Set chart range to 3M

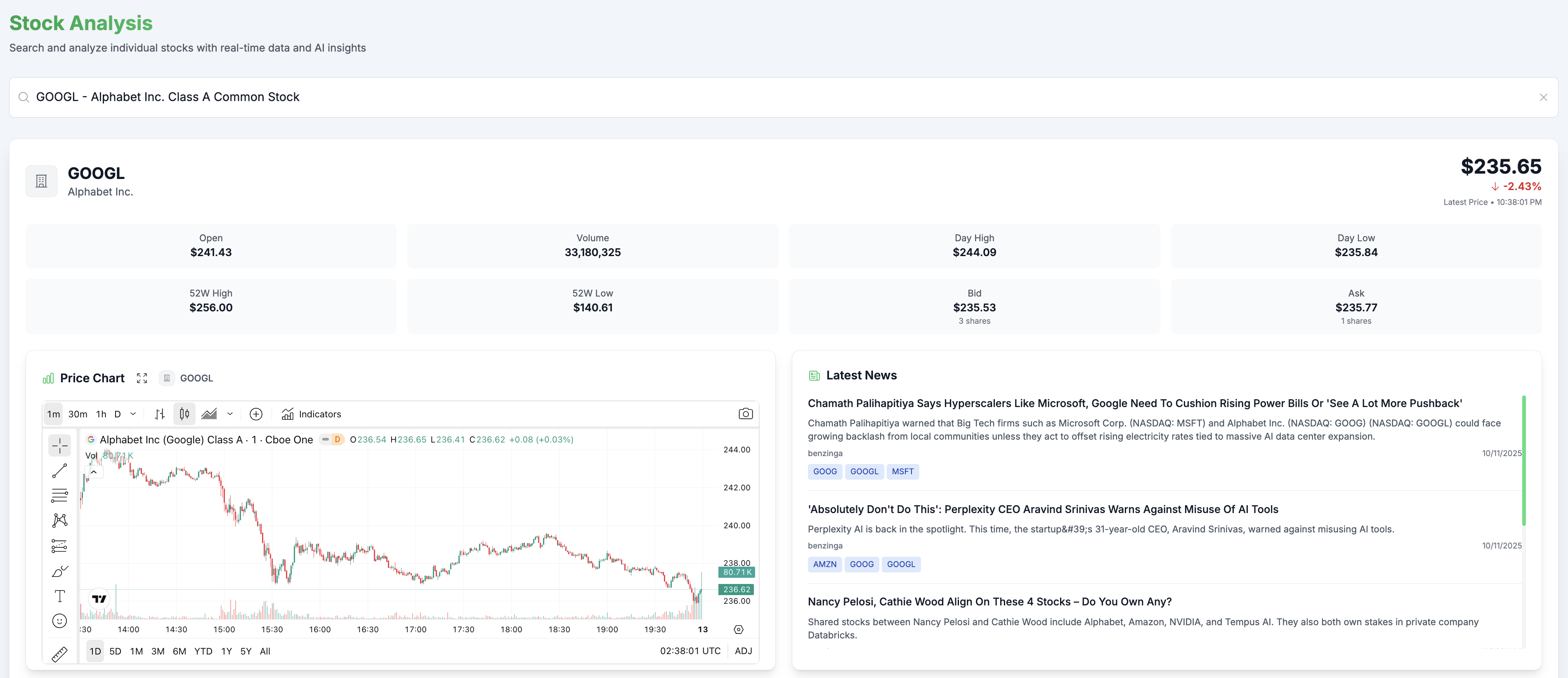coord(158,651)
